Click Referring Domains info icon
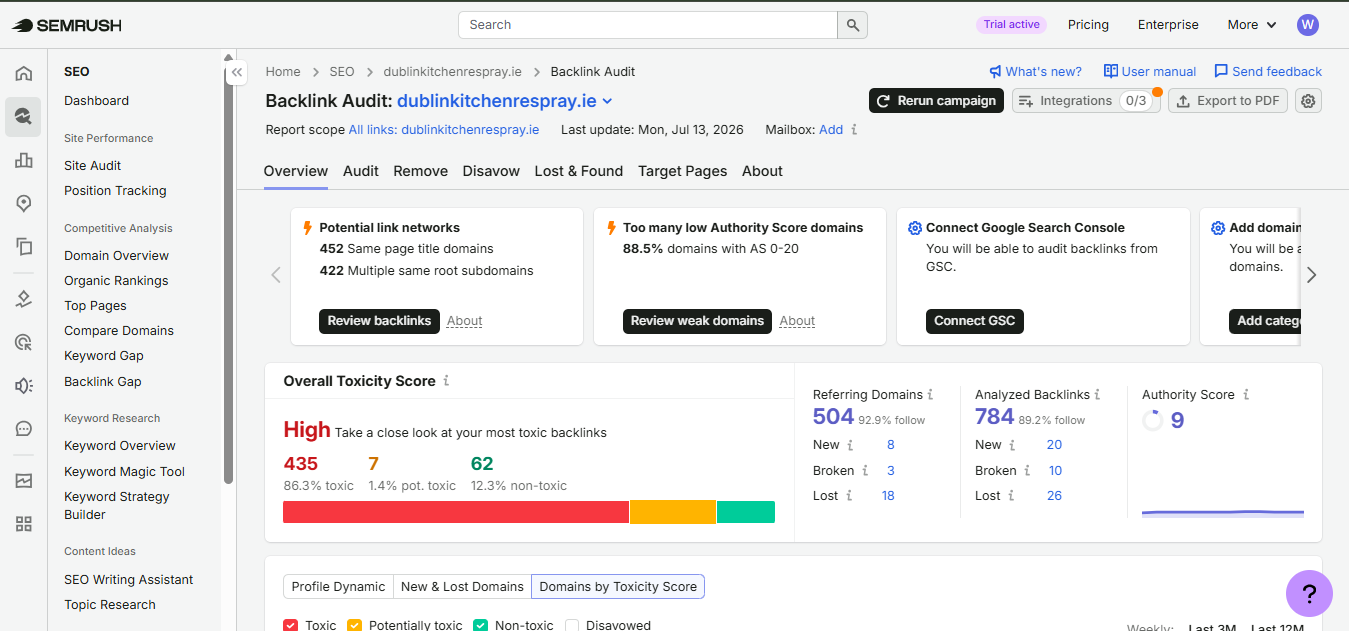Image resolution: width=1349 pixels, height=631 pixels. click(930, 395)
